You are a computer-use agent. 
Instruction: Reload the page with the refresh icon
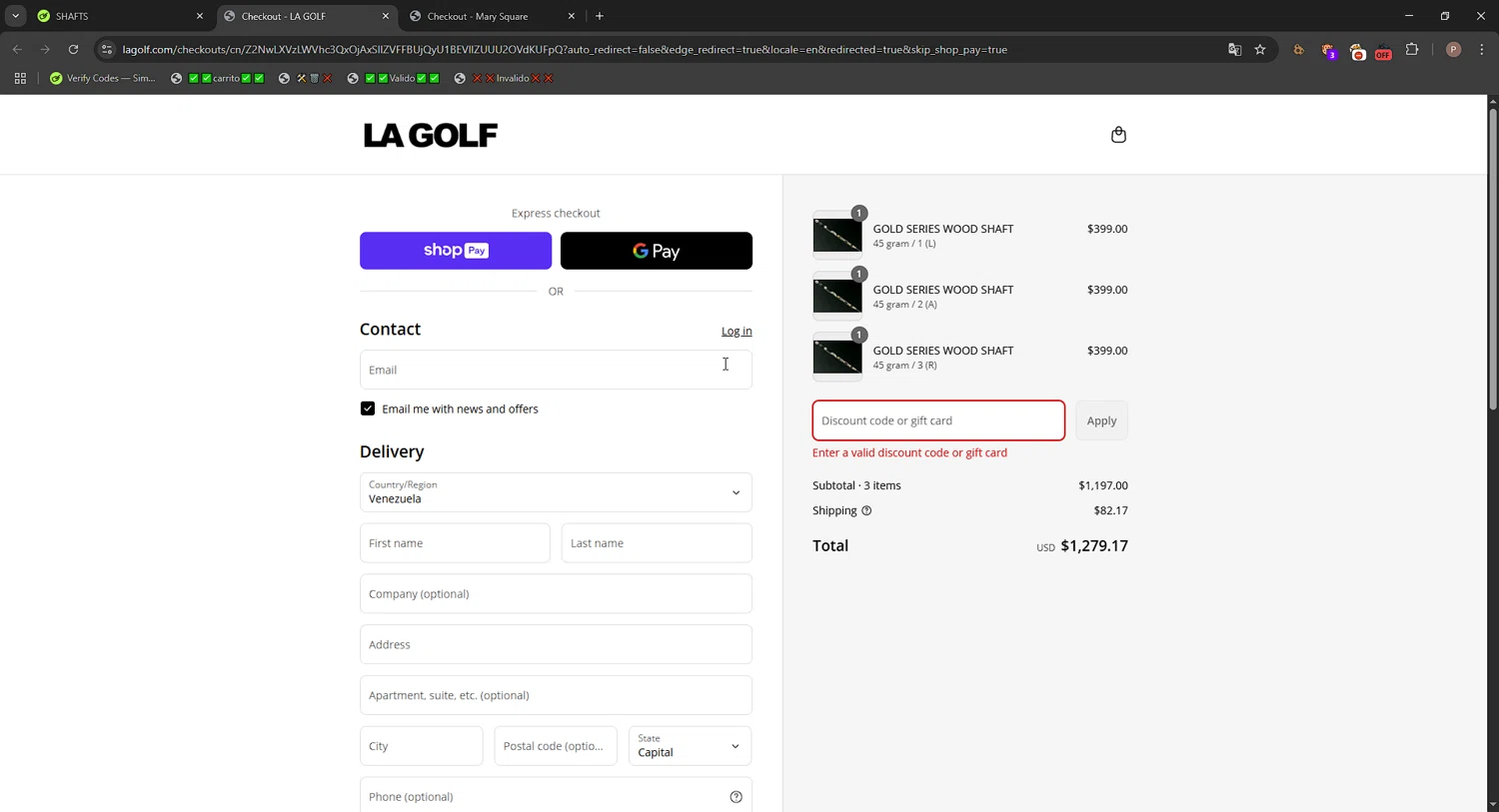pos(73,50)
